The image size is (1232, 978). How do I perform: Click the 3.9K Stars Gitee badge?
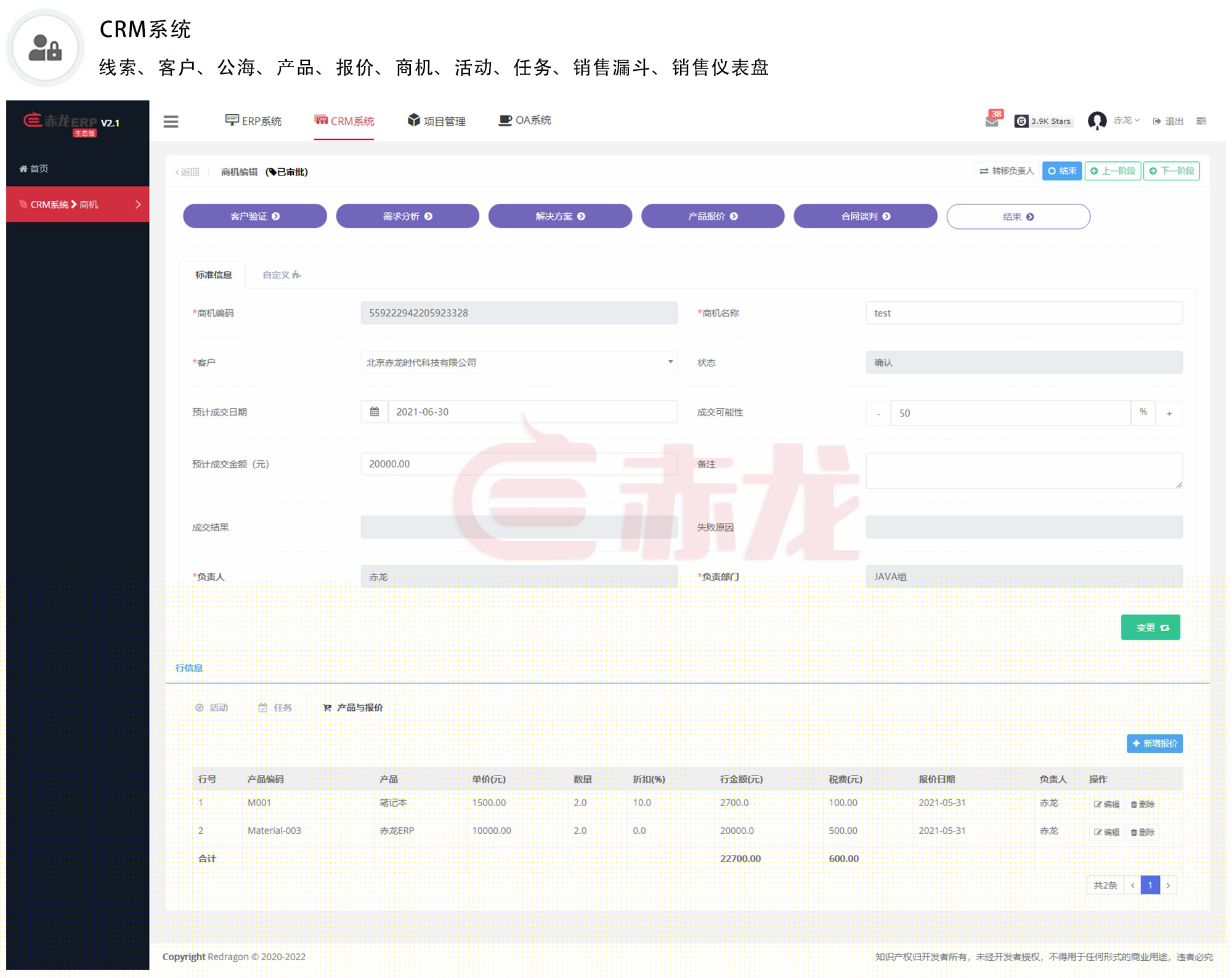click(1044, 121)
